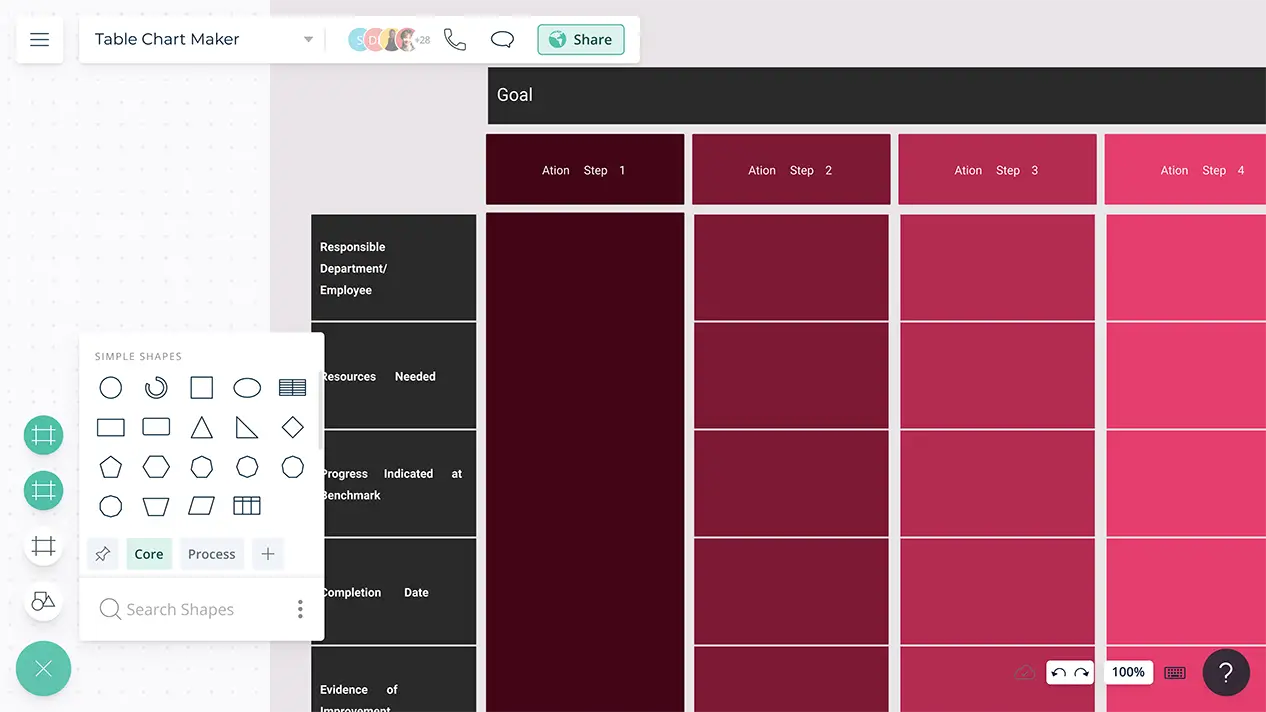Open the zoom level 100% dropdown
Image resolution: width=1266 pixels, height=712 pixels.
point(1128,673)
